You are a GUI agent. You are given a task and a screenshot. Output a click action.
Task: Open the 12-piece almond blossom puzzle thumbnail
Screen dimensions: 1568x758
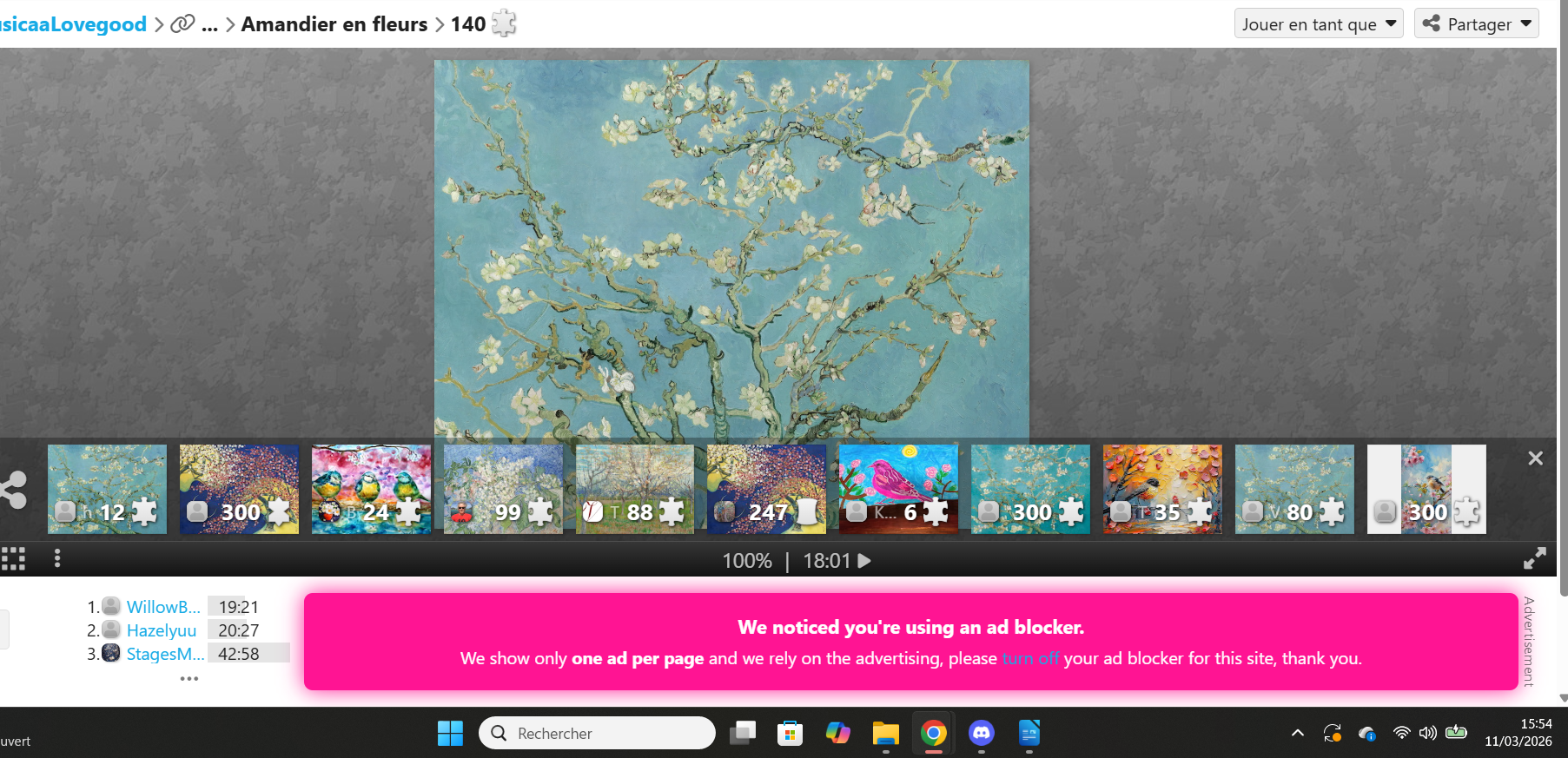coord(107,489)
